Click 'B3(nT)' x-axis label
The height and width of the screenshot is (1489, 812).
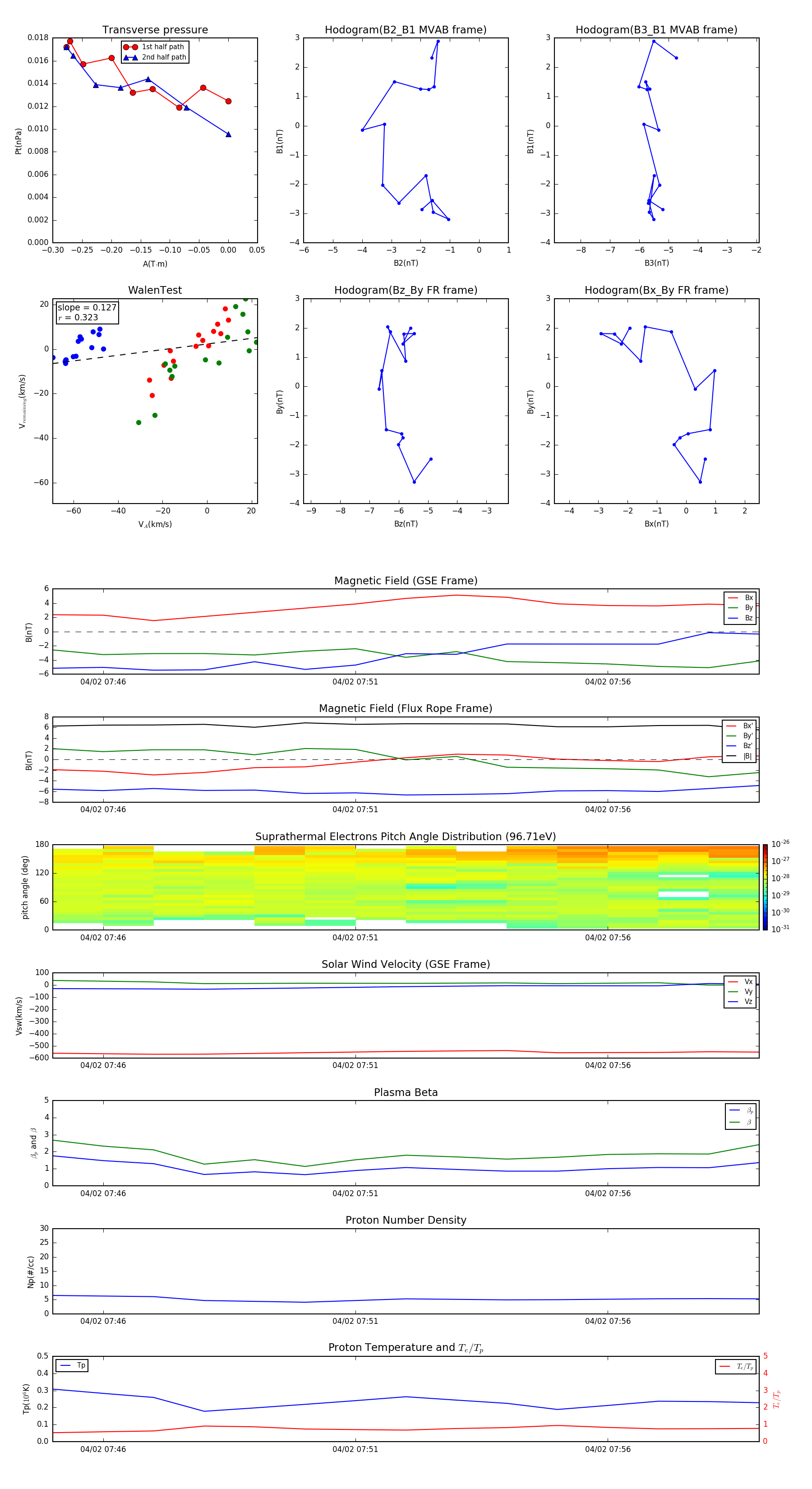(656, 263)
